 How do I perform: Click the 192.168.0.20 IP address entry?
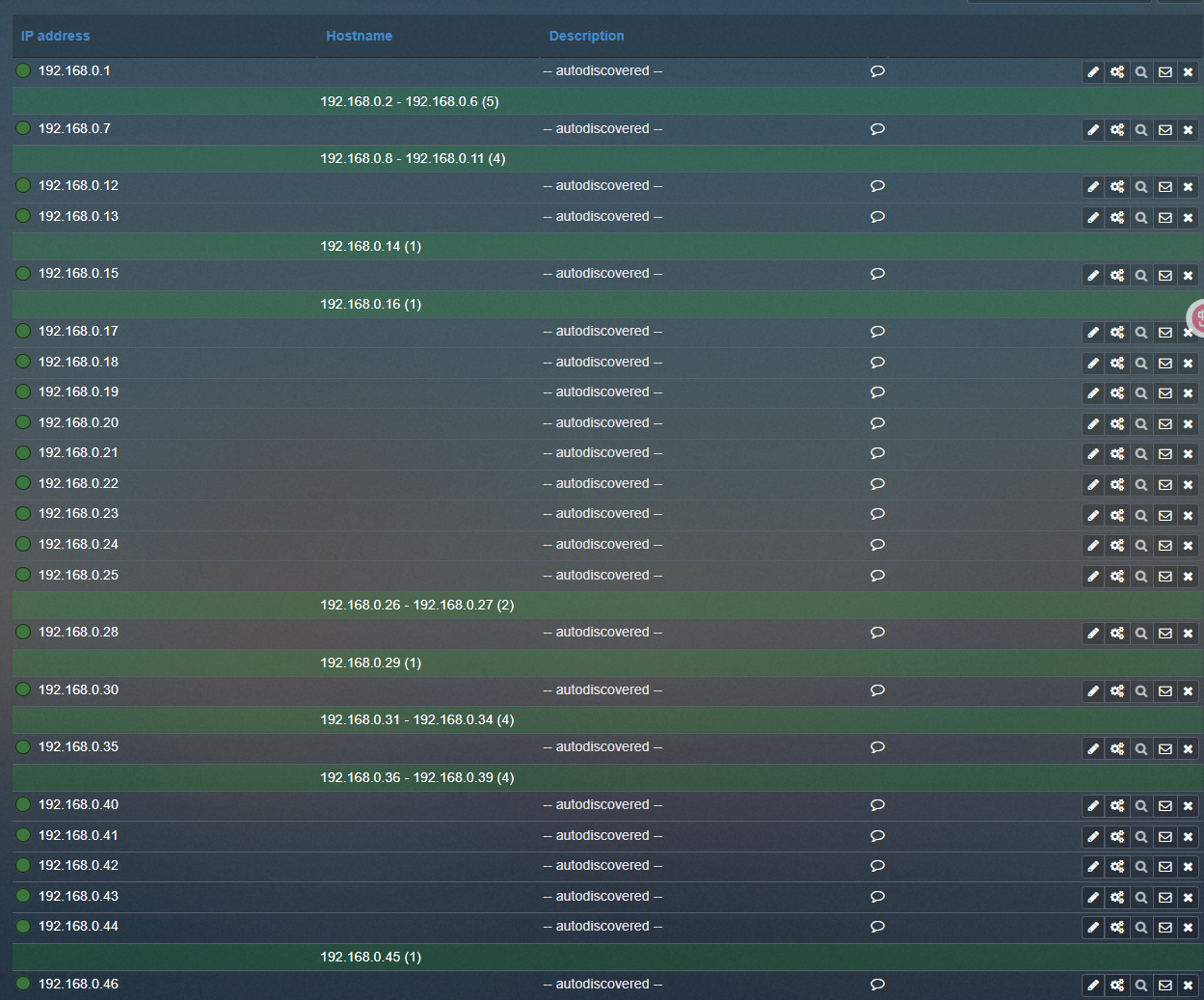(78, 422)
